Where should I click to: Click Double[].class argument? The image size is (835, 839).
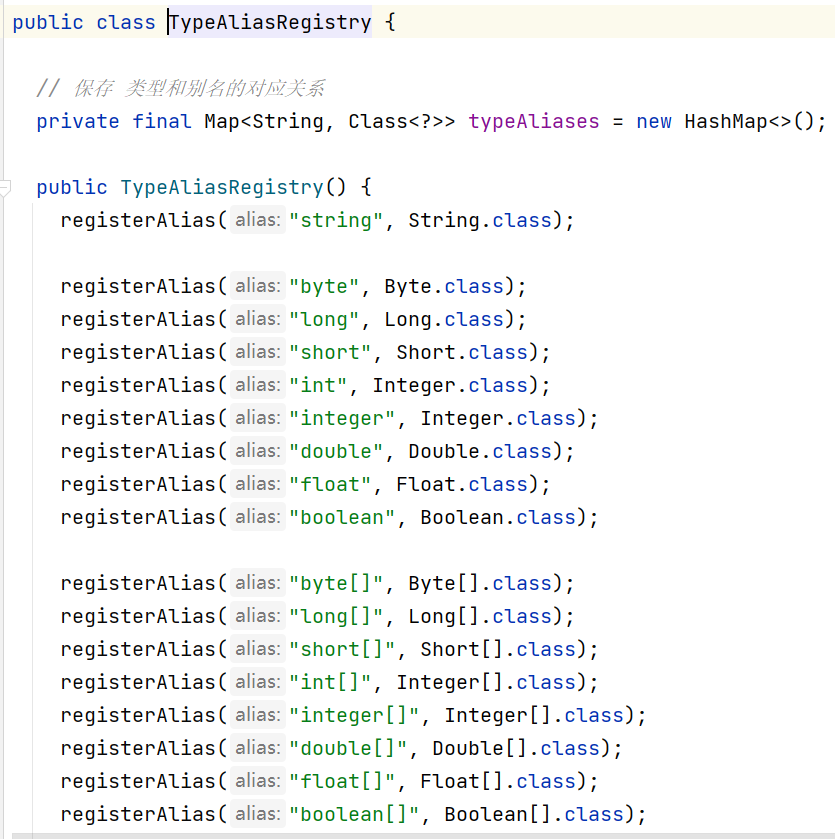(516, 749)
